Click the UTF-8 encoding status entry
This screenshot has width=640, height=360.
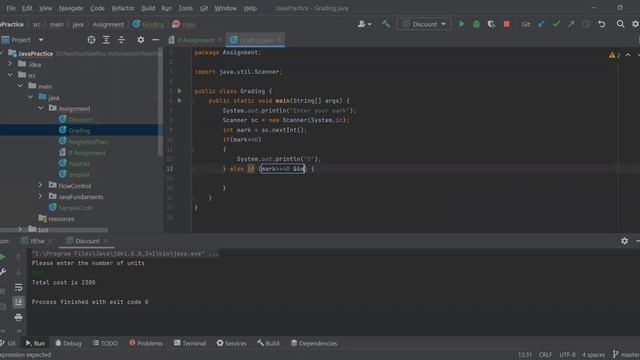pos(567,354)
